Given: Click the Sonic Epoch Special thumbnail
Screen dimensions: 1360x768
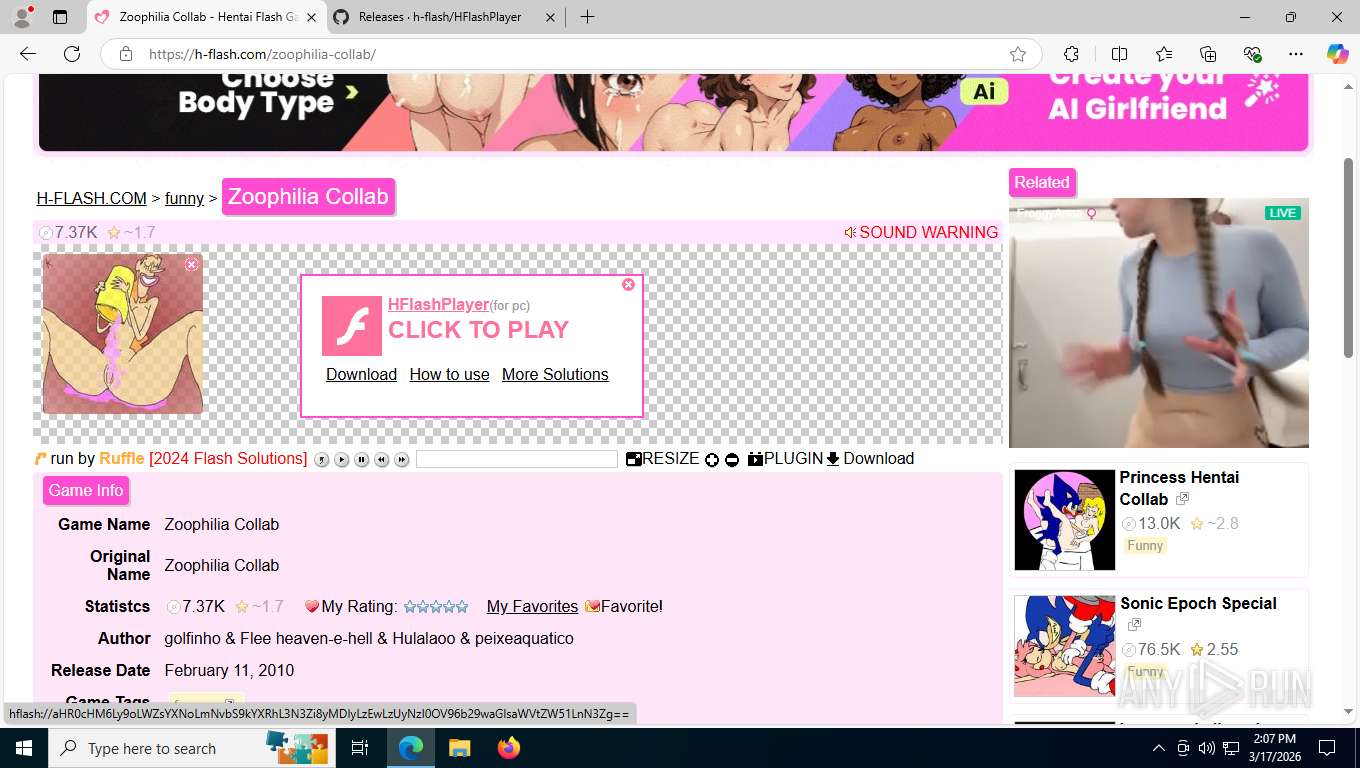Looking at the screenshot, I should click(1065, 646).
